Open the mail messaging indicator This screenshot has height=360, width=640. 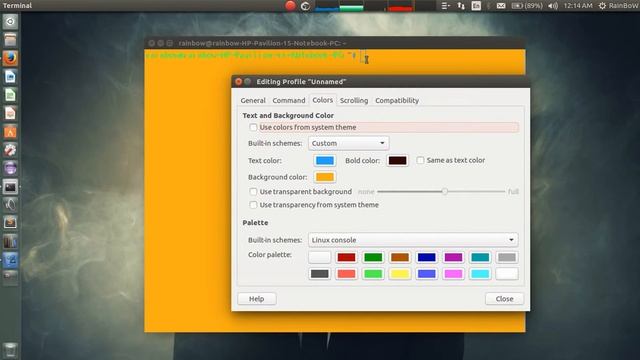tap(501, 6)
